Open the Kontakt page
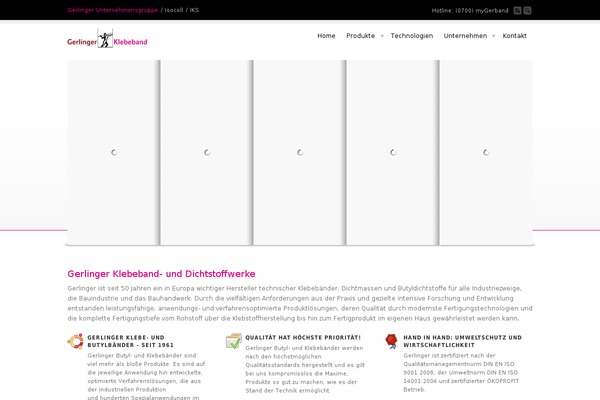600x400 pixels. point(514,36)
